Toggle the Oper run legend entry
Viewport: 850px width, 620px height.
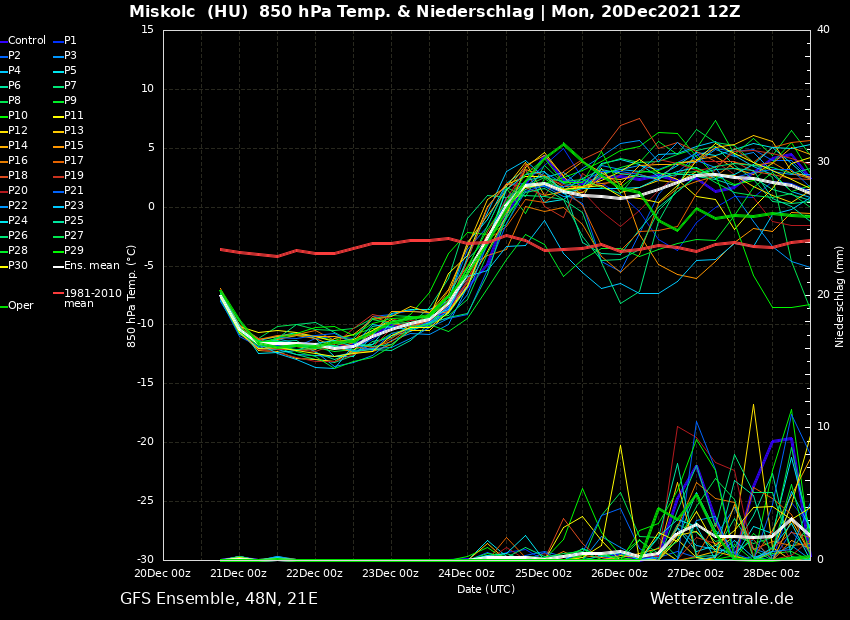coord(21,306)
